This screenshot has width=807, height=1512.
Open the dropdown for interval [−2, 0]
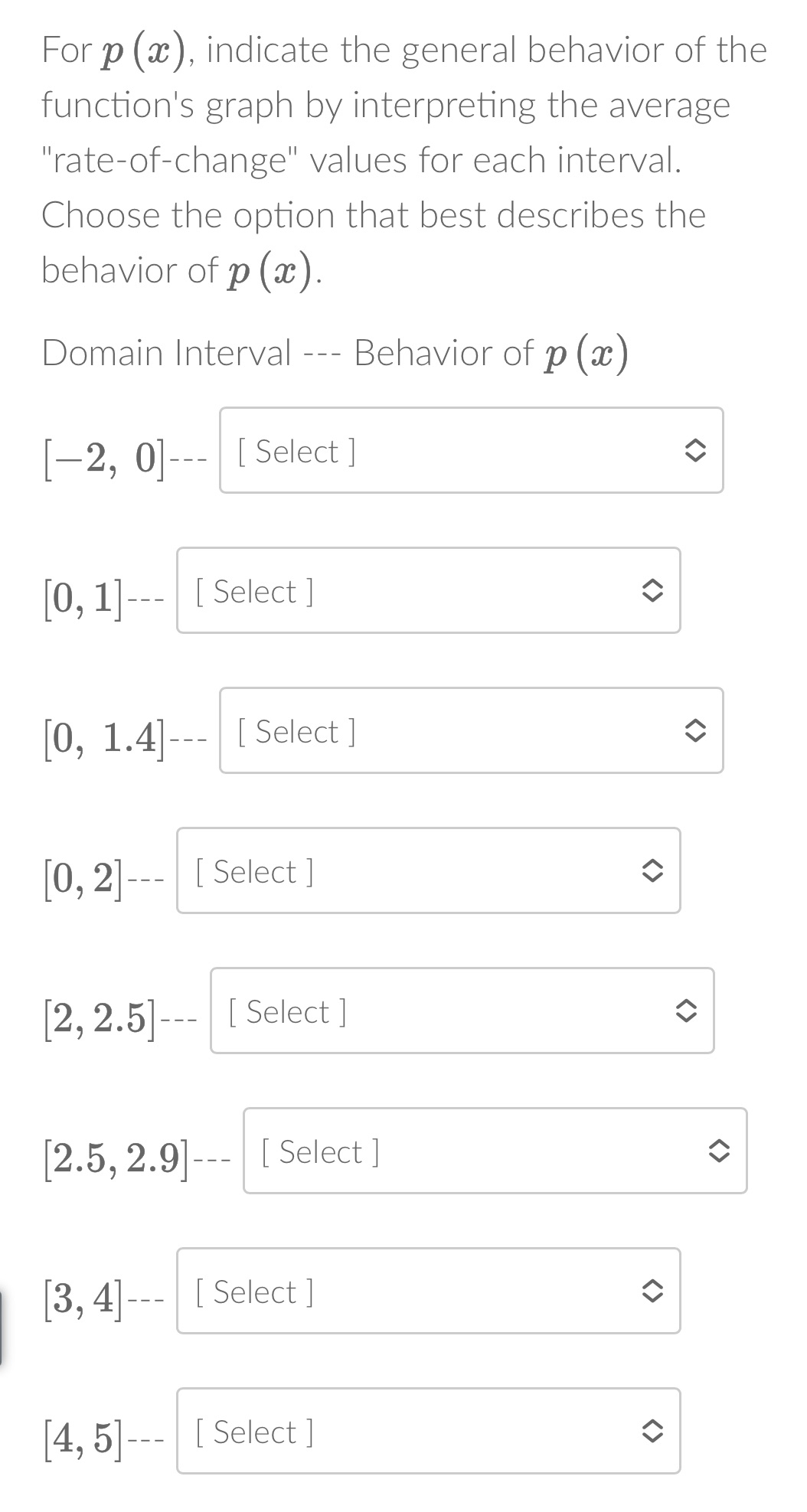point(470,451)
